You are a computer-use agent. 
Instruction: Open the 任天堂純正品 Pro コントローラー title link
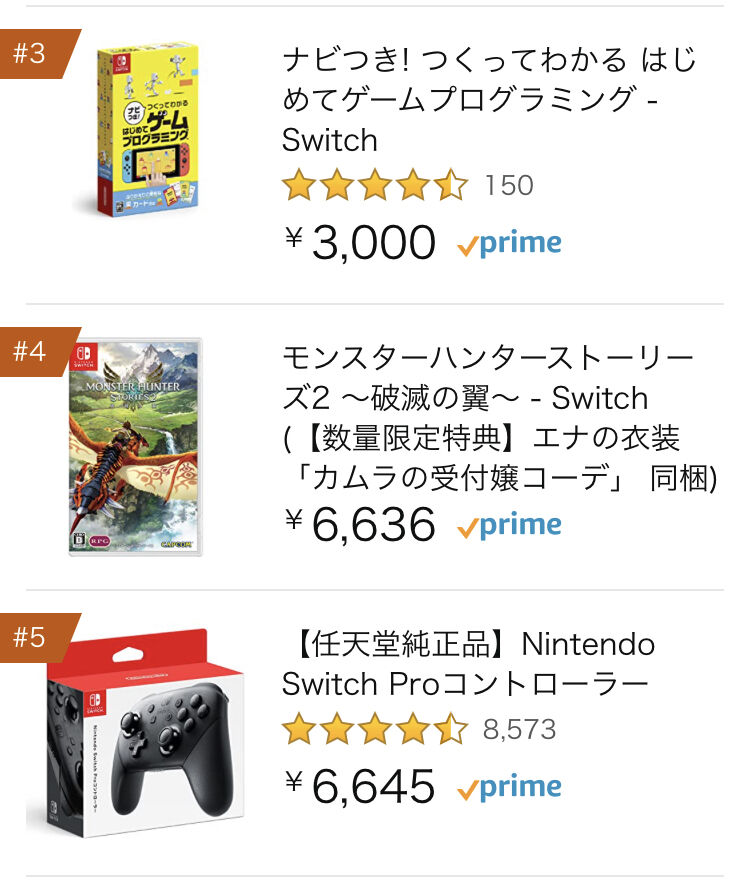pyautogui.click(x=468, y=664)
